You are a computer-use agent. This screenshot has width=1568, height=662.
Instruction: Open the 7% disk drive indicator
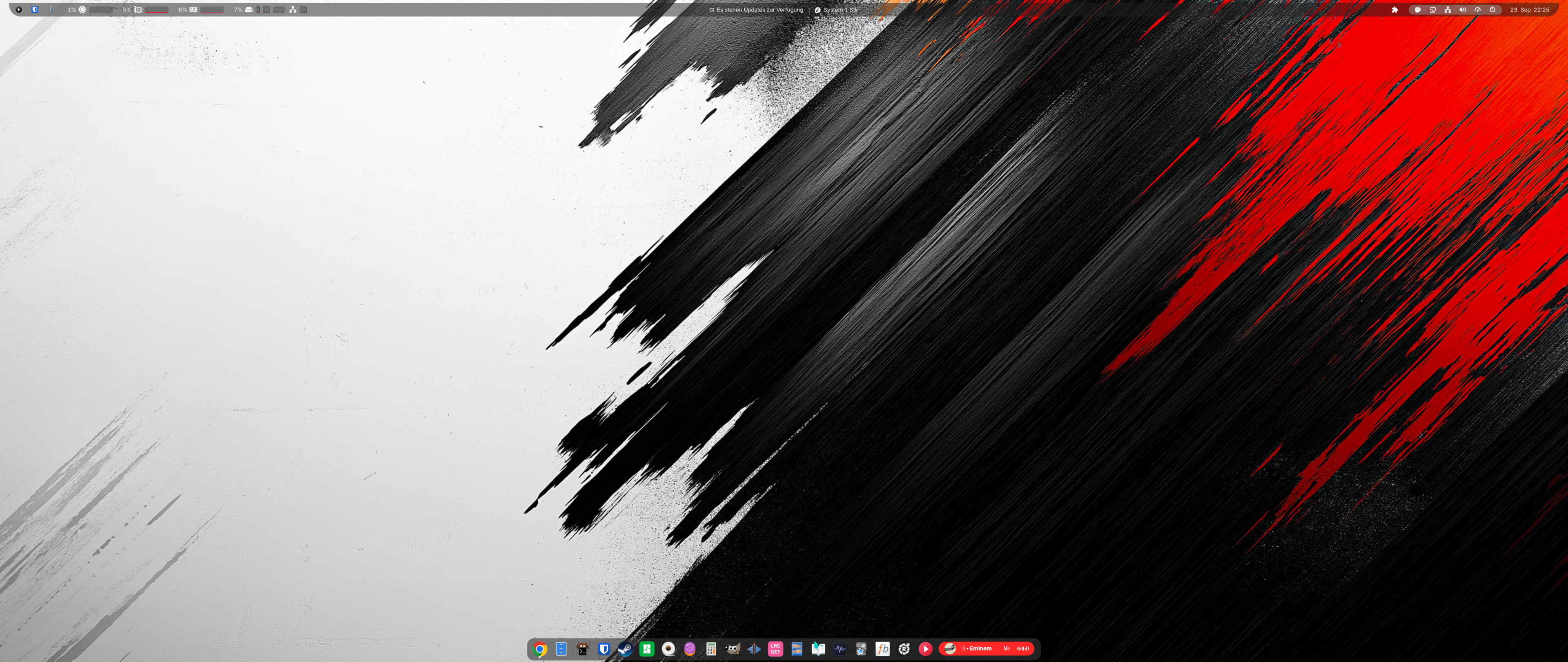pos(249,10)
